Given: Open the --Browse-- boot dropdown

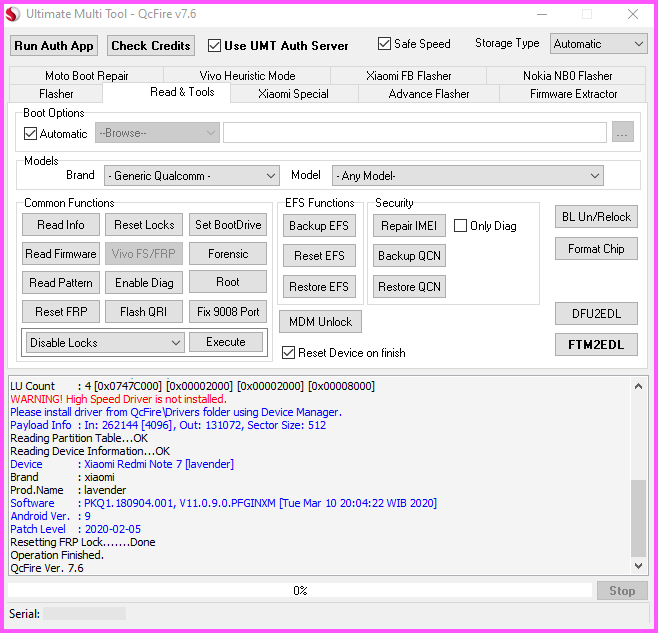Looking at the screenshot, I should tap(157, 133).
